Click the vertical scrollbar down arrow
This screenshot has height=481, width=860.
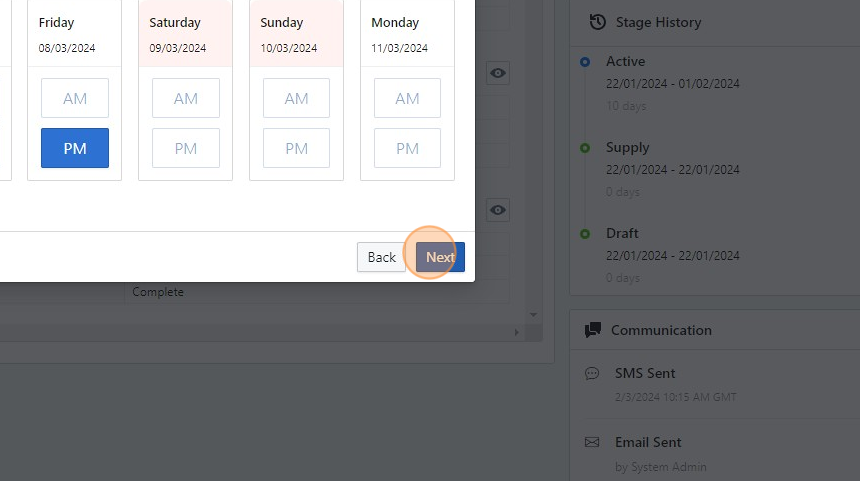click(x=534, y=315)
